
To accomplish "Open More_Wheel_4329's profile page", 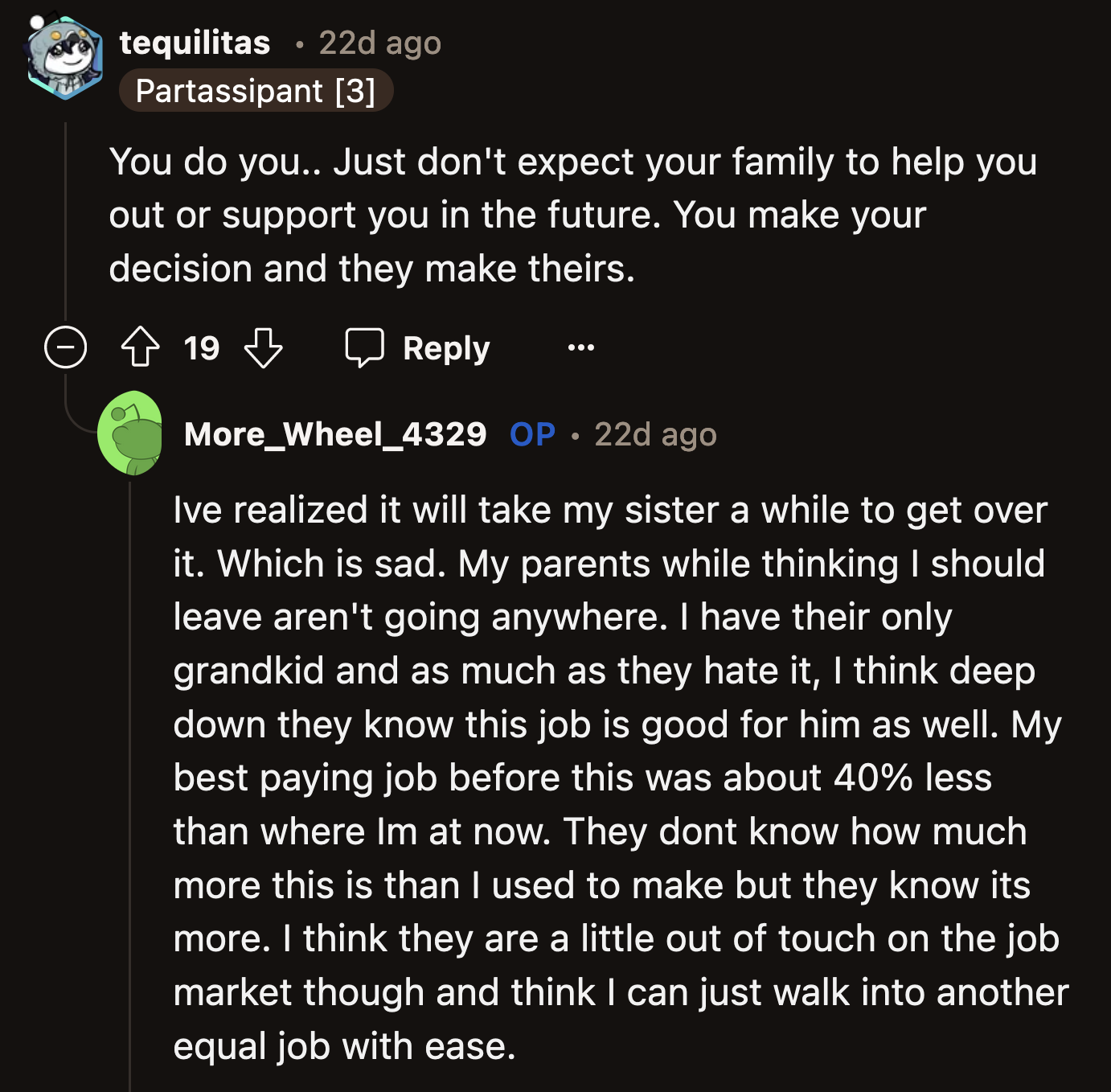I will coord(335,434).
